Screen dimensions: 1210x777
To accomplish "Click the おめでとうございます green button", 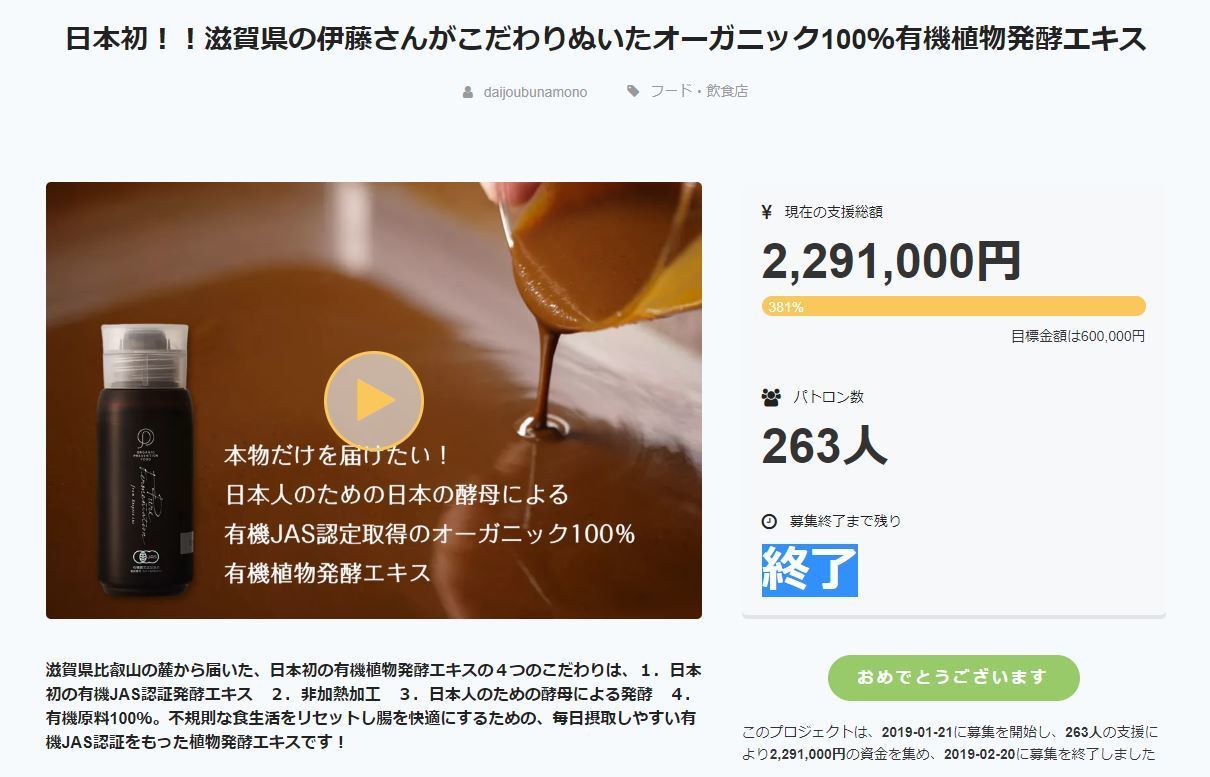I will (954, 678).
